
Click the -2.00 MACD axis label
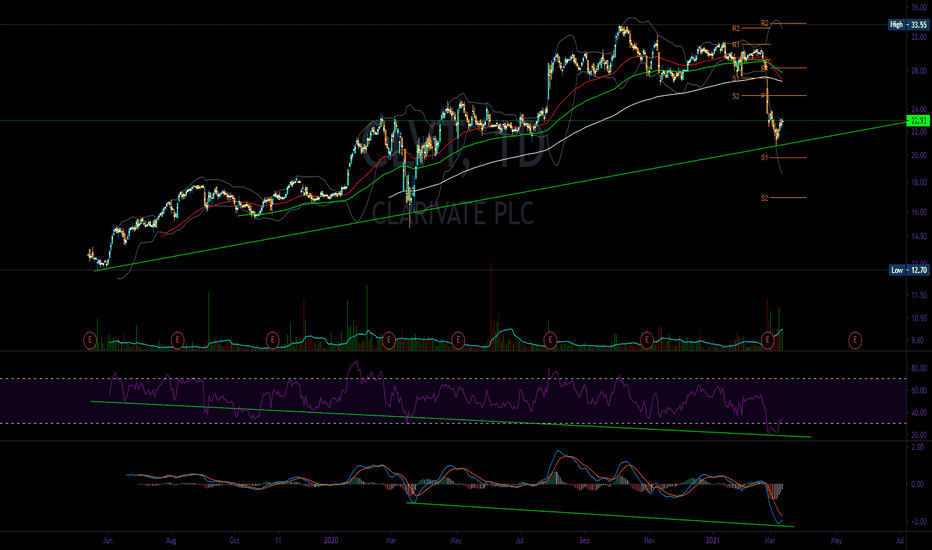(919, 521)
